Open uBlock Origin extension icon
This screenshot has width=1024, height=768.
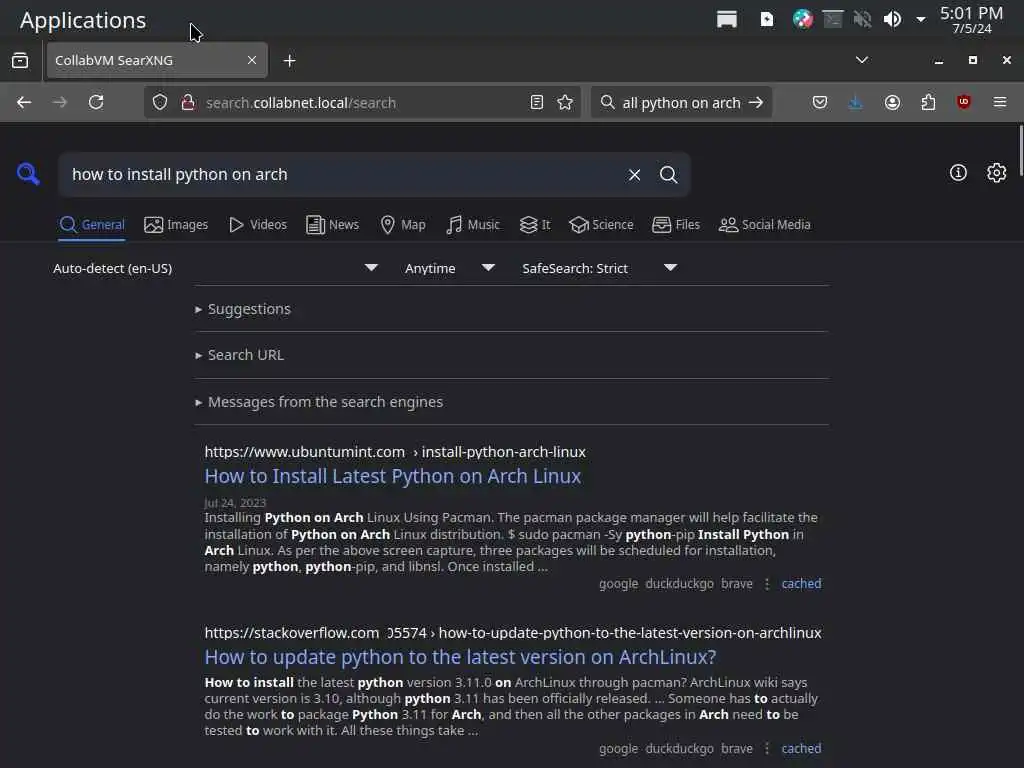(963, 102)
